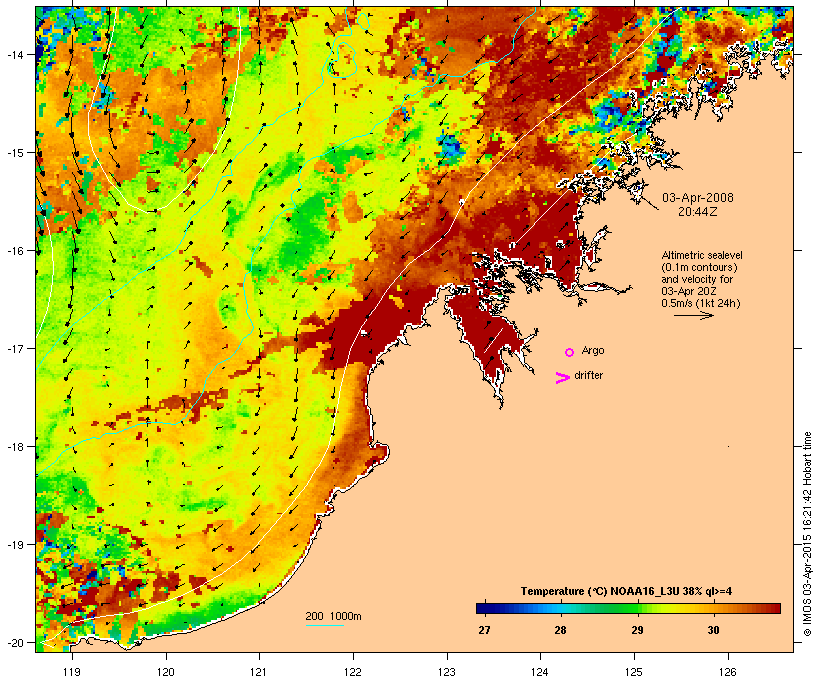This screenshot has height=680, width=820.
Task: Click the '122' longitude axis label
Action: 353,671
